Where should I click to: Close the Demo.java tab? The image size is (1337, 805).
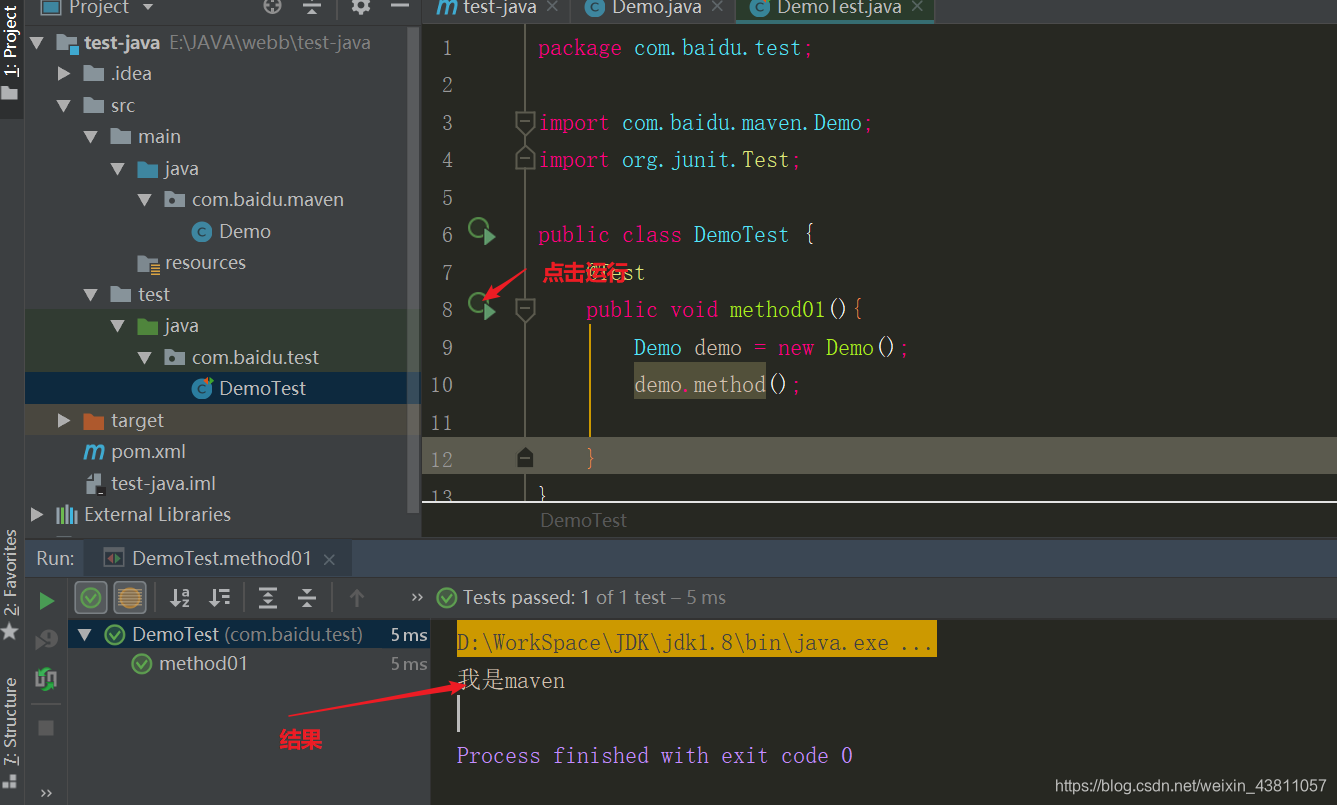pos(718,8)
